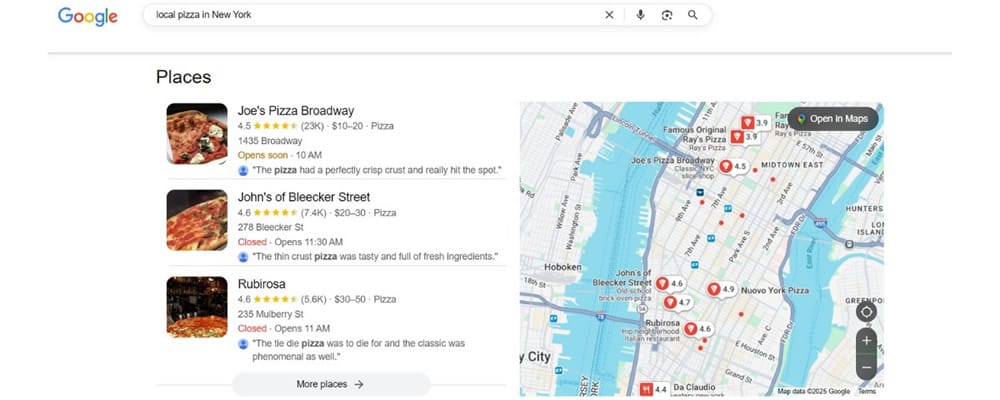Click the Google logo
This screenshot has height=400, width=1000.
tap(87, 17)
